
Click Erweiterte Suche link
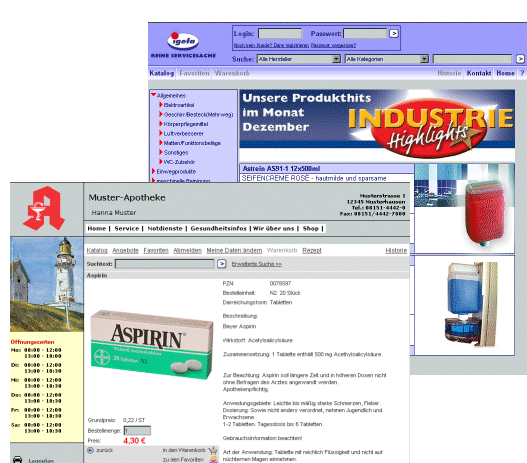(x=256, y=264)
